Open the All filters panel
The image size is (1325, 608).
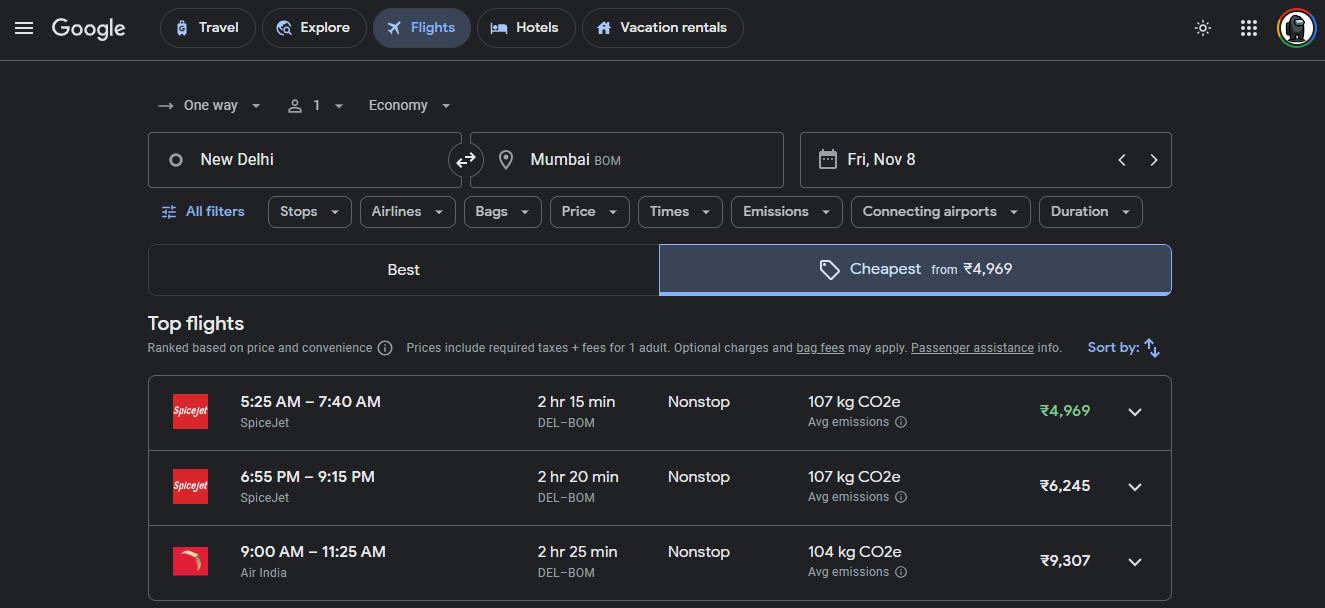point(203,212)
